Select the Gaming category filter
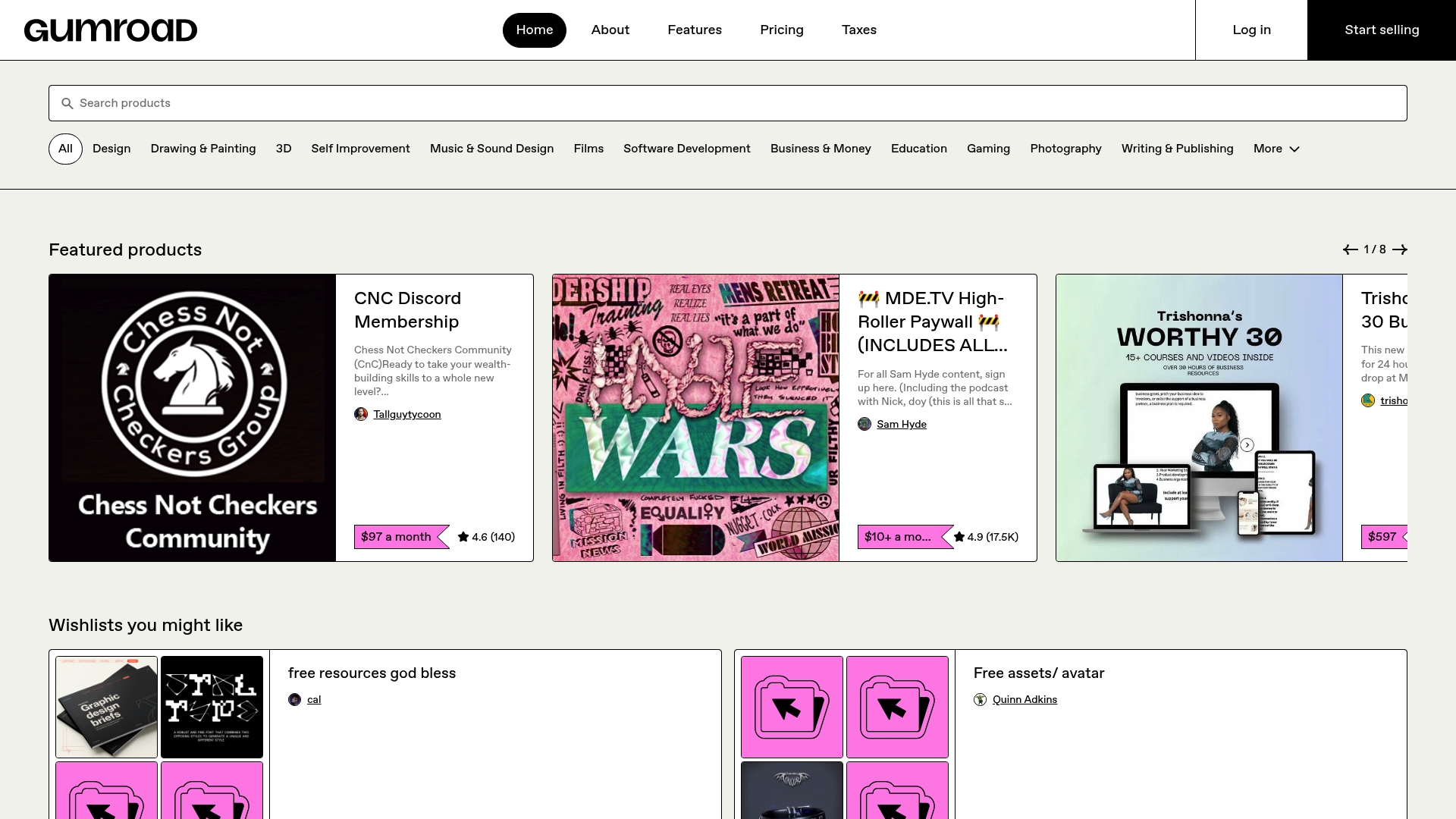Screen dimensions: 1456x819 (x=988, y=149)
